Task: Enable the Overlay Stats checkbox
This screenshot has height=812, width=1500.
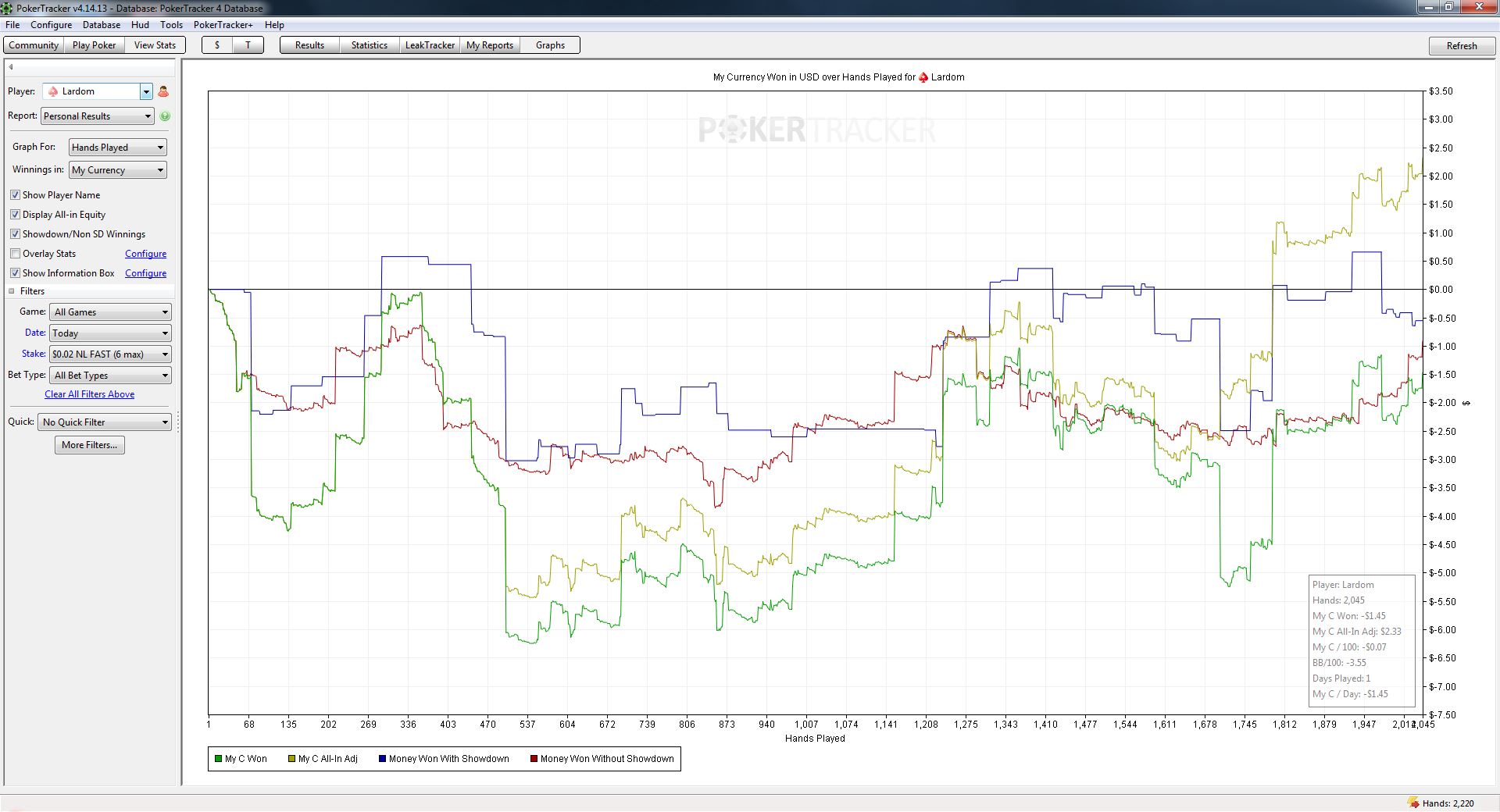Action: pyautogui.click(x=15, y=254)
